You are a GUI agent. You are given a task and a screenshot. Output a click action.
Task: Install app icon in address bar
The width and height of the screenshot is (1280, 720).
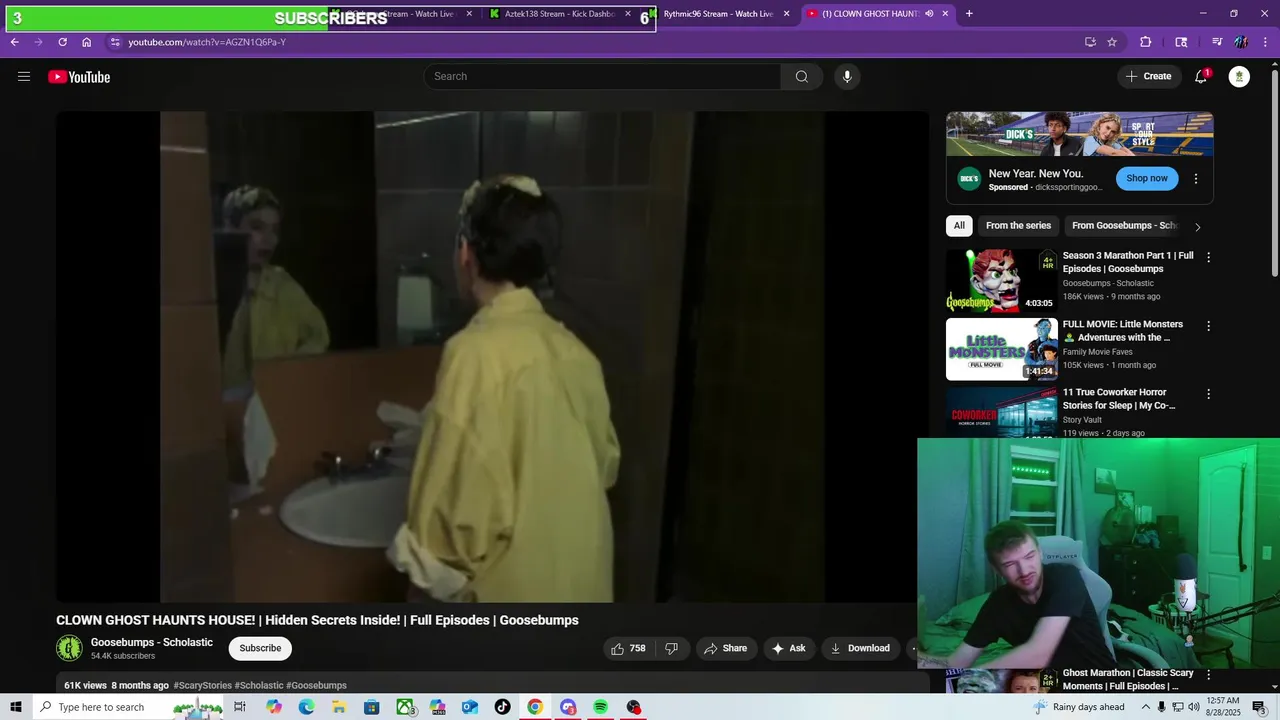[x=1090, y=42]
